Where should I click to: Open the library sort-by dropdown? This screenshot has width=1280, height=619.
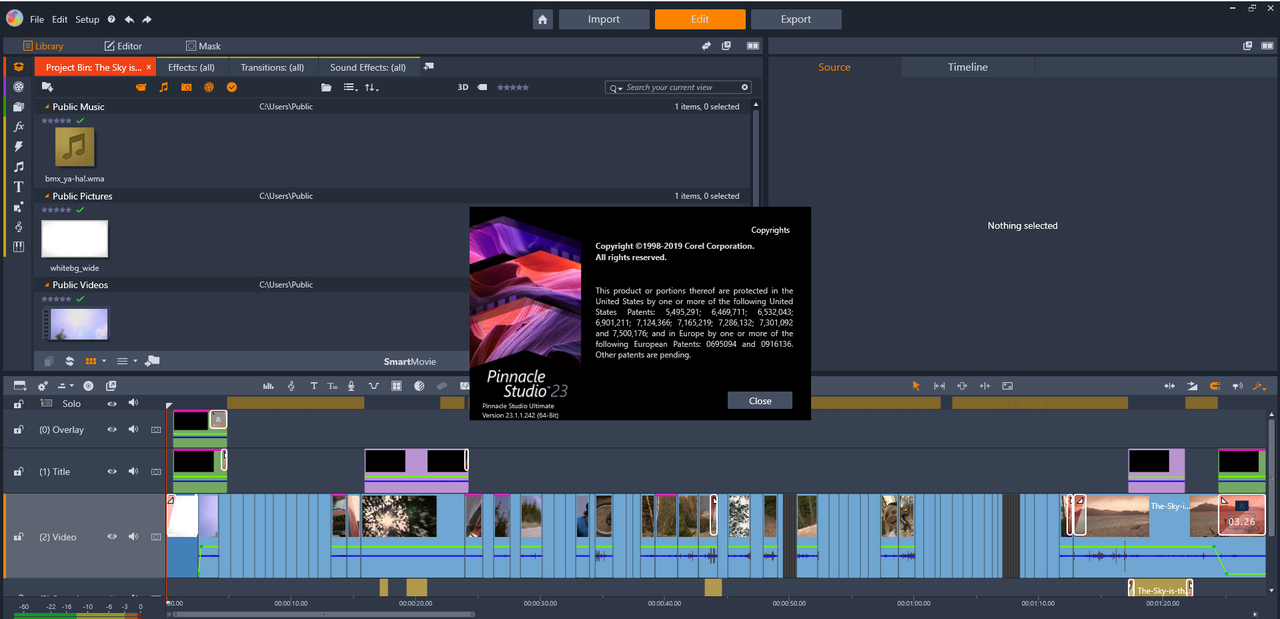(372, 87)
